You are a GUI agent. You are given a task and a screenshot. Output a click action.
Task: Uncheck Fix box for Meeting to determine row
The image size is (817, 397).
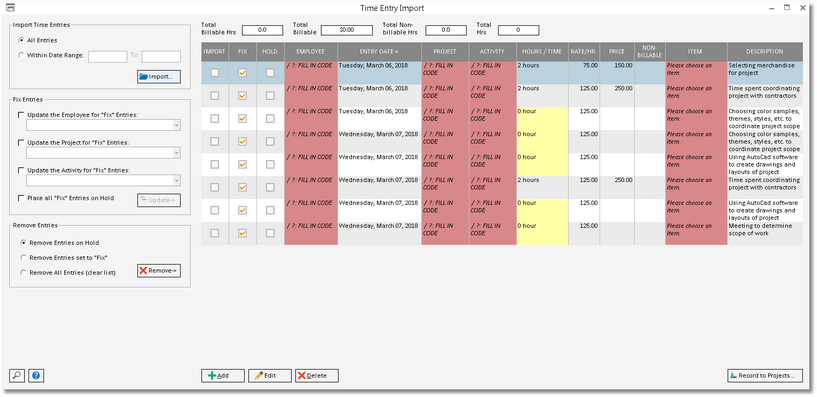click(x=242, y=233)
